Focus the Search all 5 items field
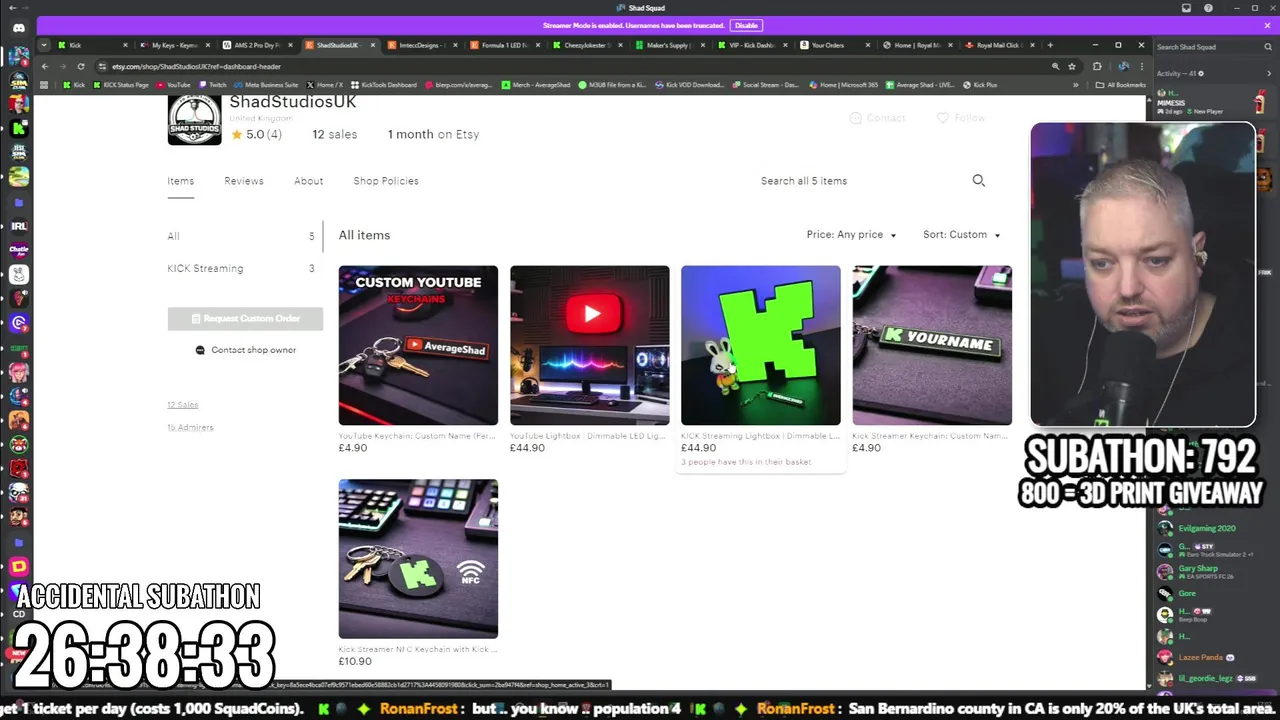This screenshot has height=720, width=1280. [860, 181]
